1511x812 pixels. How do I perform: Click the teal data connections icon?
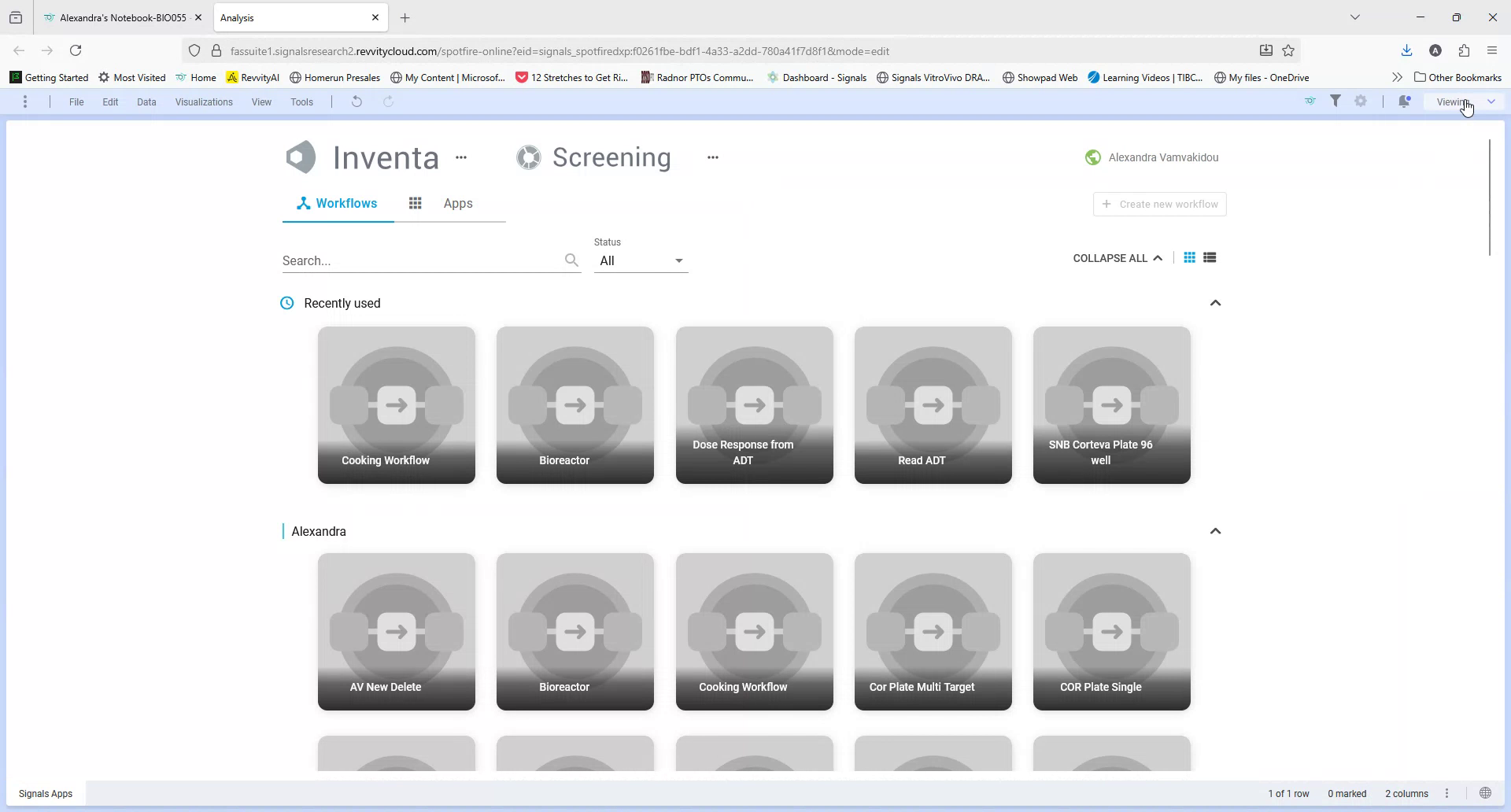1310,101
